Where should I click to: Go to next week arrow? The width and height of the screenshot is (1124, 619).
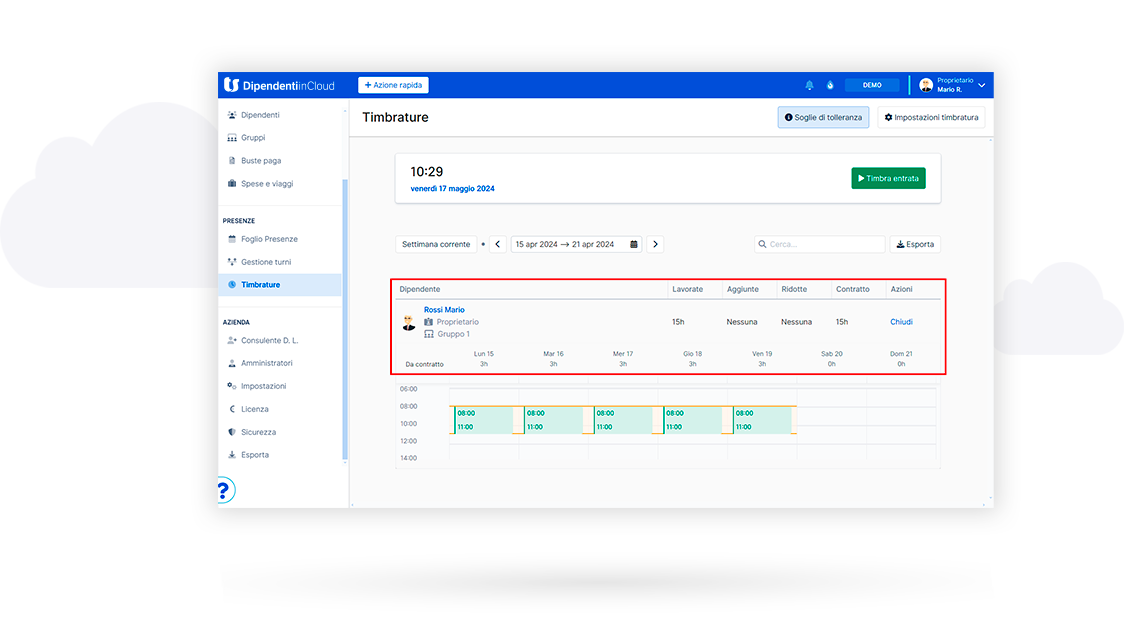[655, 244]
